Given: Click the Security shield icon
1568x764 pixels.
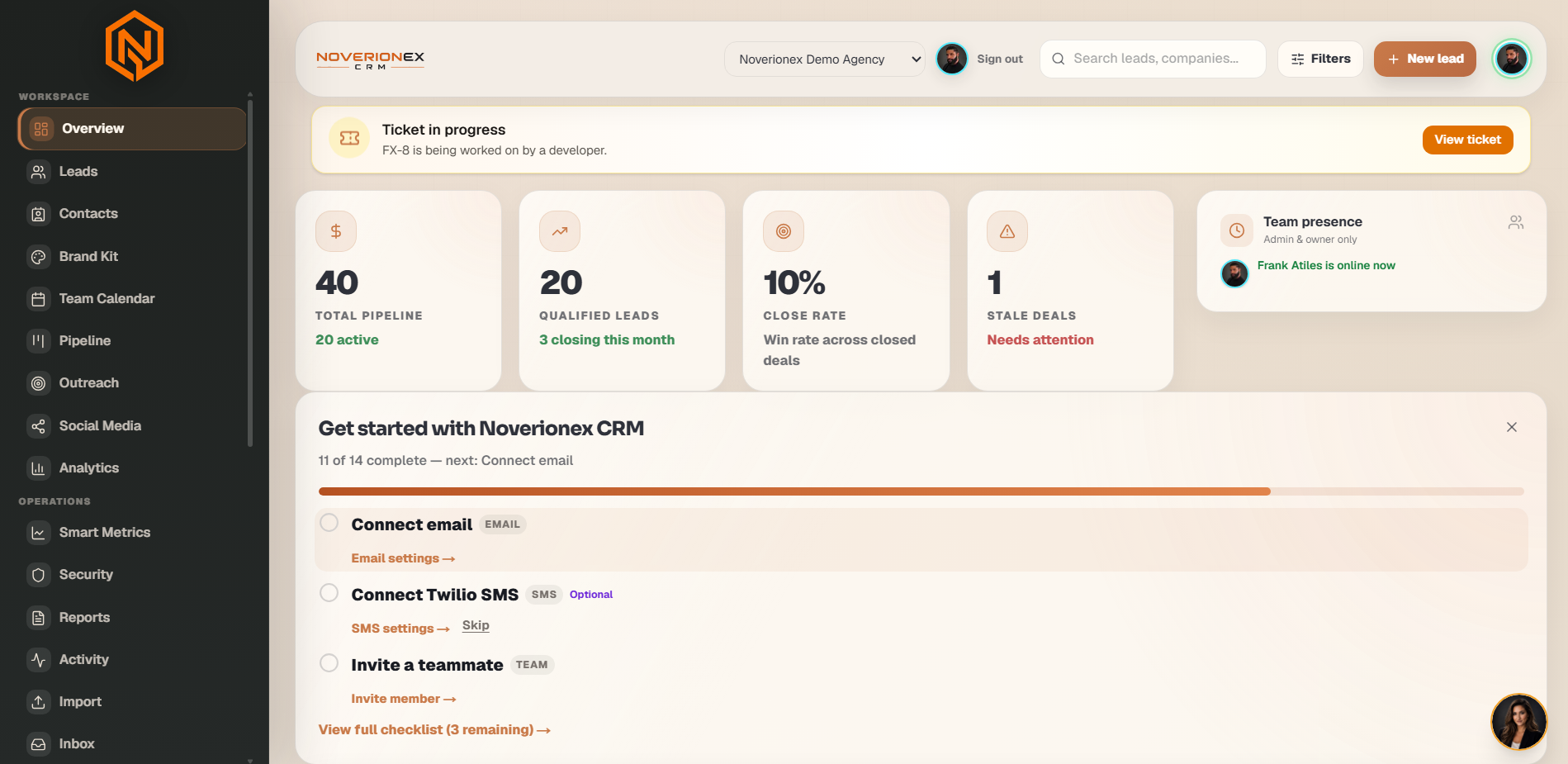Looking at the screenshot, I should pyautogui.click(x=38, y=575).
